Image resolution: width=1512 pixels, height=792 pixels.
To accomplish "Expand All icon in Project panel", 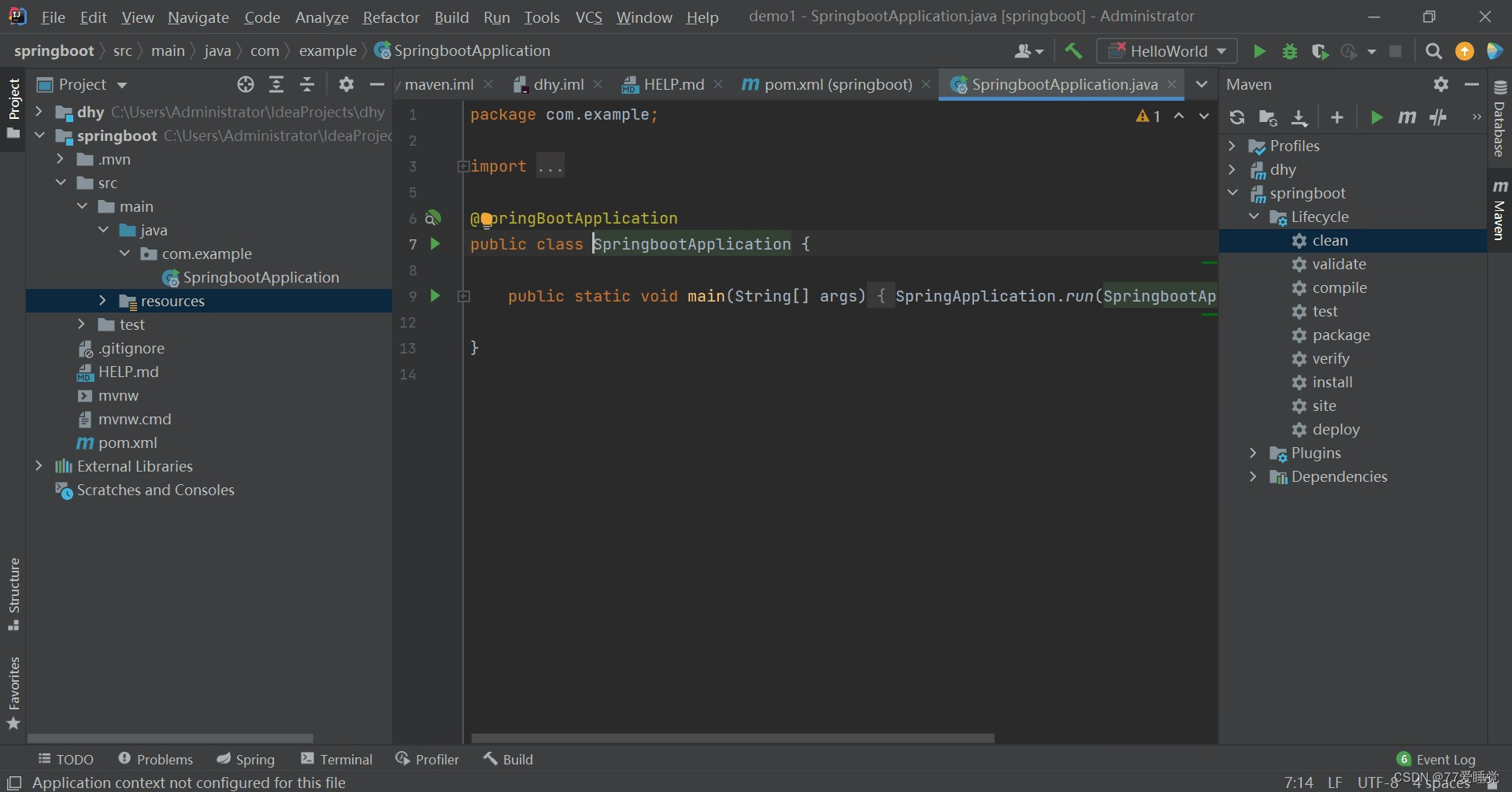I will click(276, 84).
